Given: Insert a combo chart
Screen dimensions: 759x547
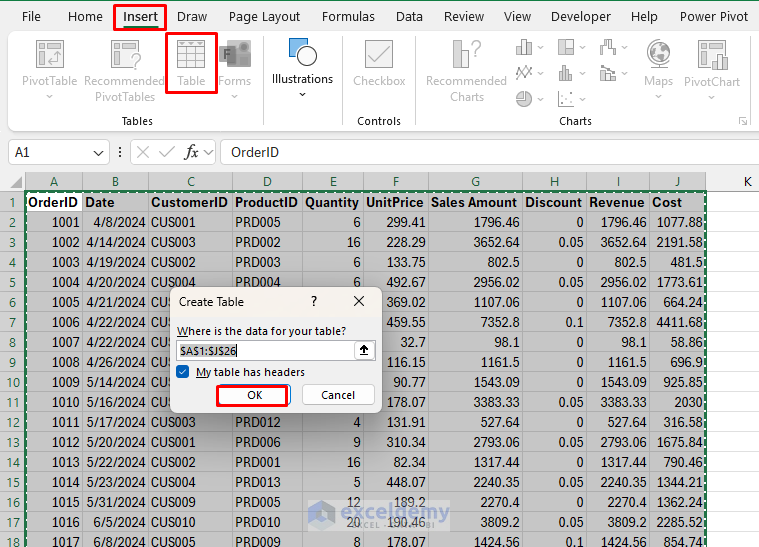Looking at the screenshot, I should [x=608, y=73].
